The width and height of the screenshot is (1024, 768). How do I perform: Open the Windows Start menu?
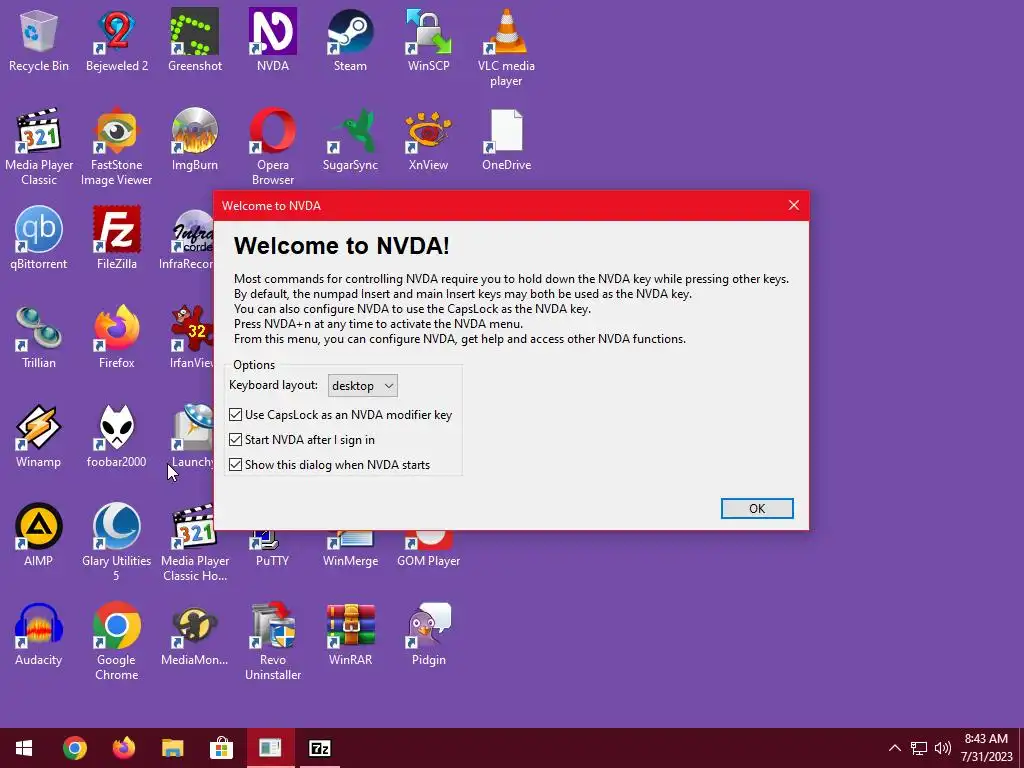tap(24, 748)
